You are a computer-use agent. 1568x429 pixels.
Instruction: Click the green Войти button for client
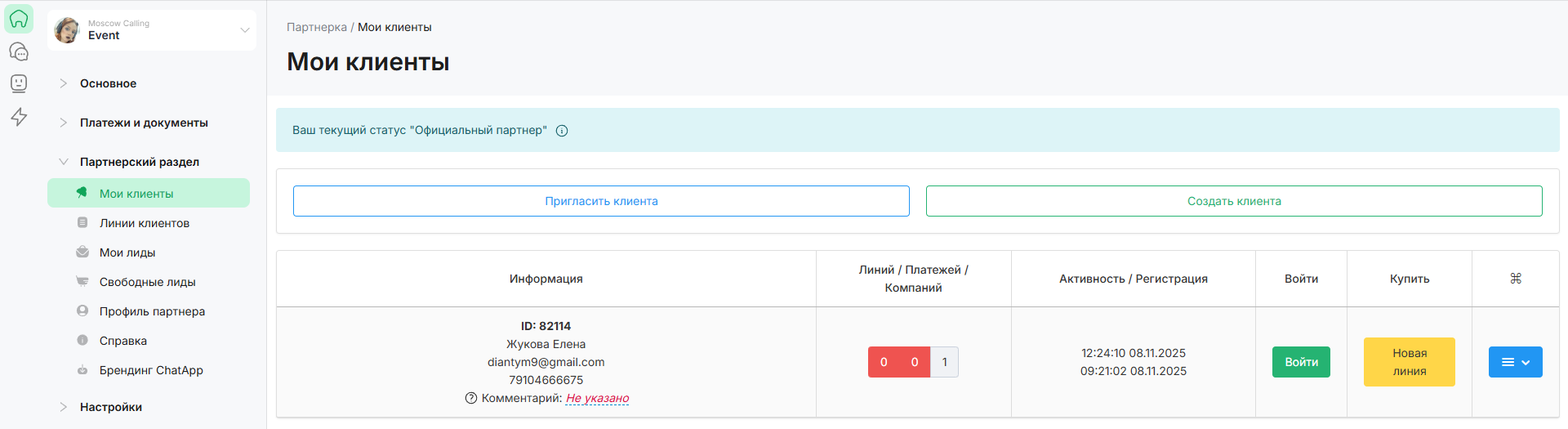[x=1300, y=362]
